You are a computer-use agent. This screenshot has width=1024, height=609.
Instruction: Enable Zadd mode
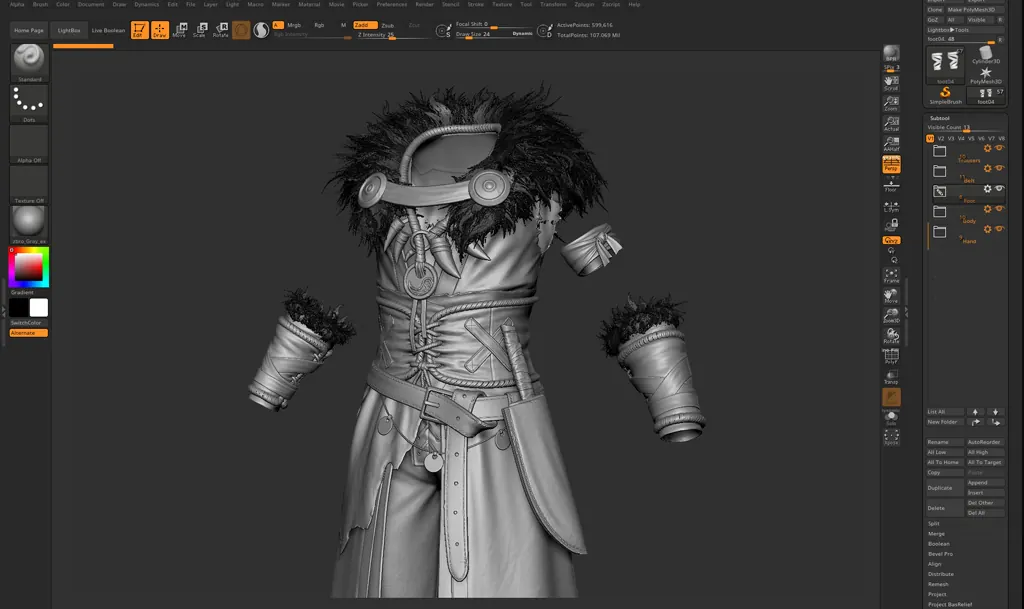pyautogui.click(x=364, y=25)
